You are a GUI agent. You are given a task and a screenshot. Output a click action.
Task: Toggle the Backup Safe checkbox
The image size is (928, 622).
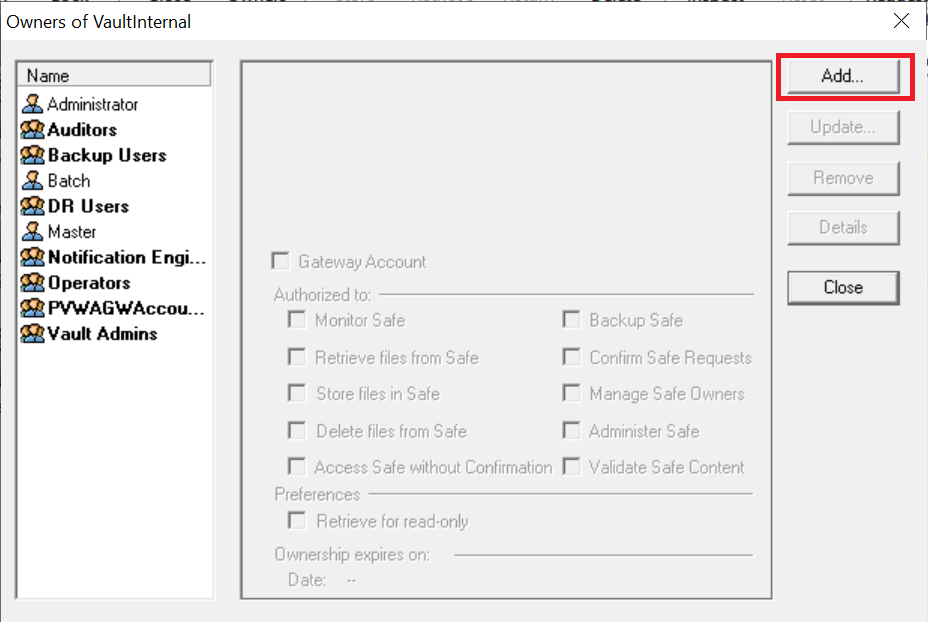pyautogui.click(x=572, y=320)
